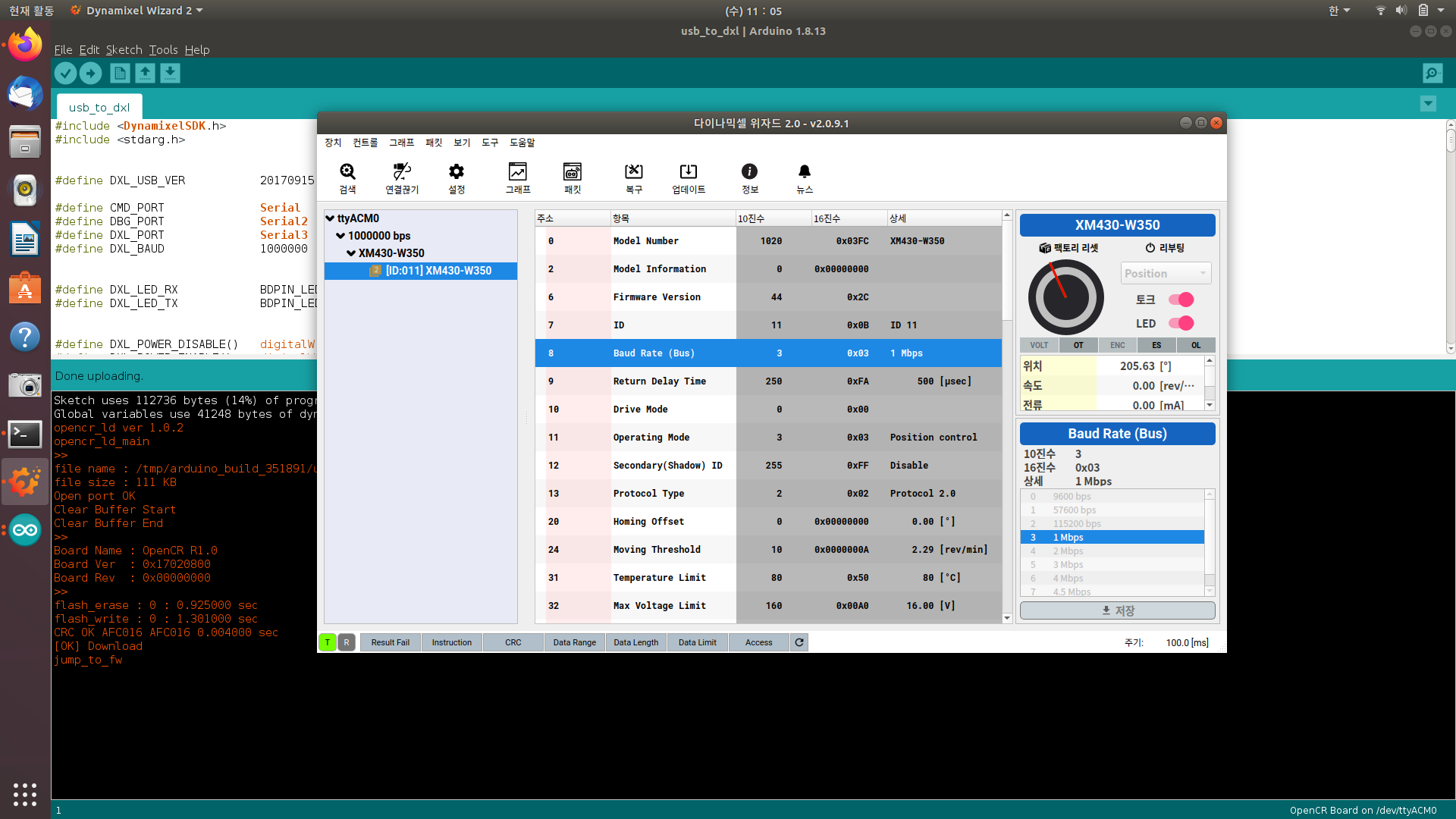Open 설정 (settings) gear icon
This screenshot has height=819, width=1456.
coord(457,172)
